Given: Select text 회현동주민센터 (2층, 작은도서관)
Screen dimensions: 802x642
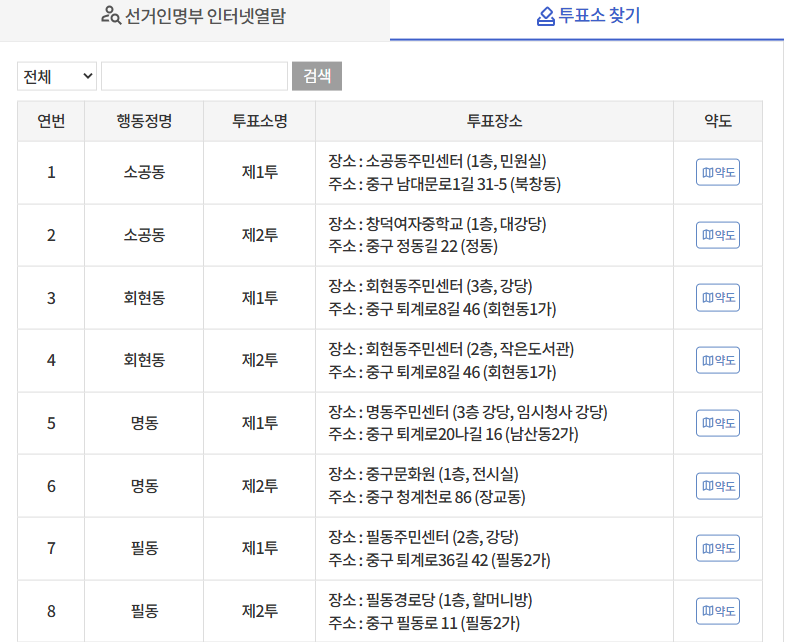Looking at the screenshot, I should pos(470,349).
